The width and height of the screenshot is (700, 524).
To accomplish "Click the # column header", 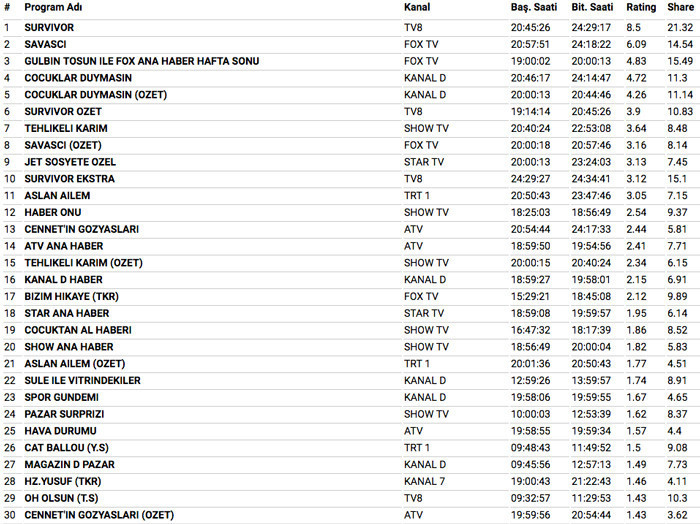I will pos(7,7).
